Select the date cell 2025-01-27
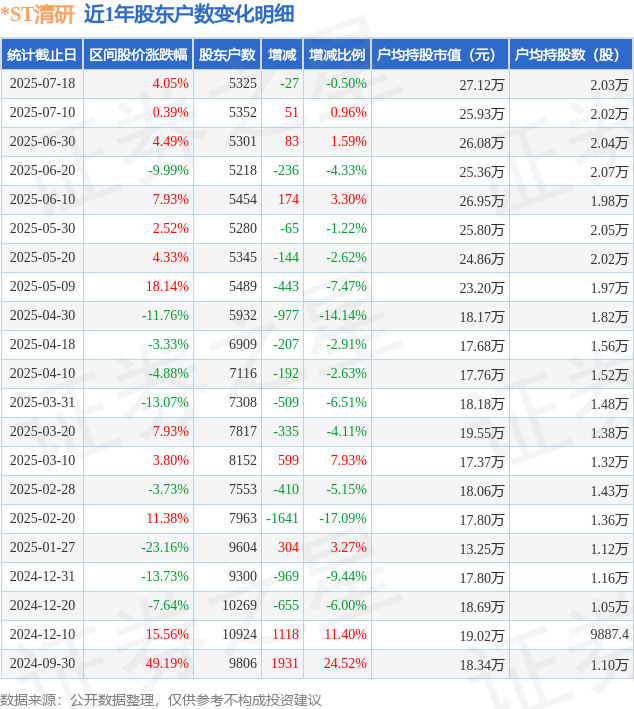Viewport: 634px width, 709px height. (43, 547)
